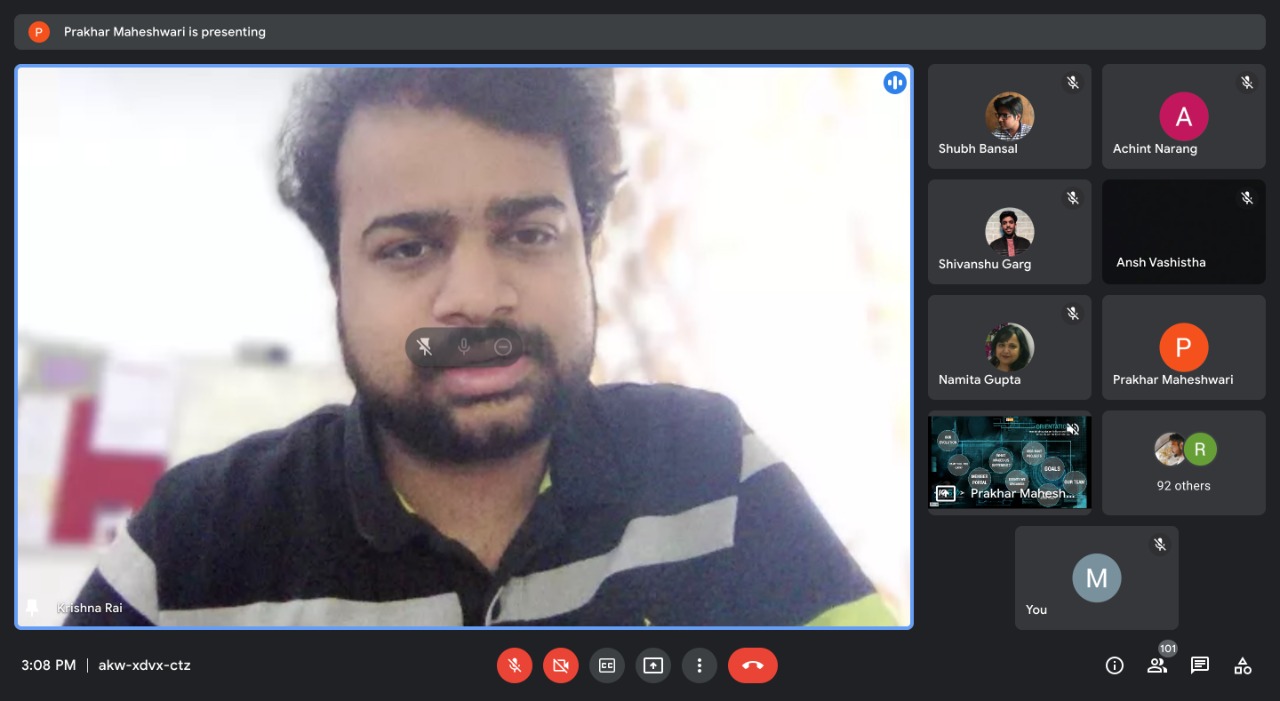Click the meeting code akw-xdvx-ctz
The image size is (1280, 701).
(x=144, y=665)
